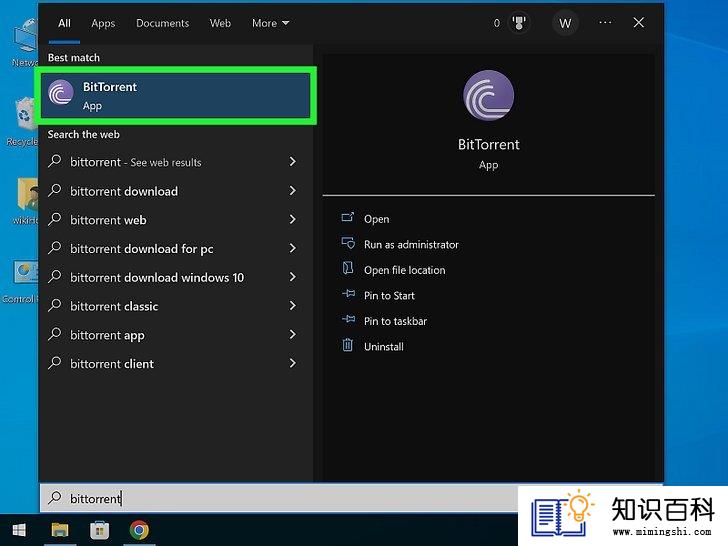Expand the 'bittorrent download' chevron
The image size is (728, 546).
coord(292,190)
